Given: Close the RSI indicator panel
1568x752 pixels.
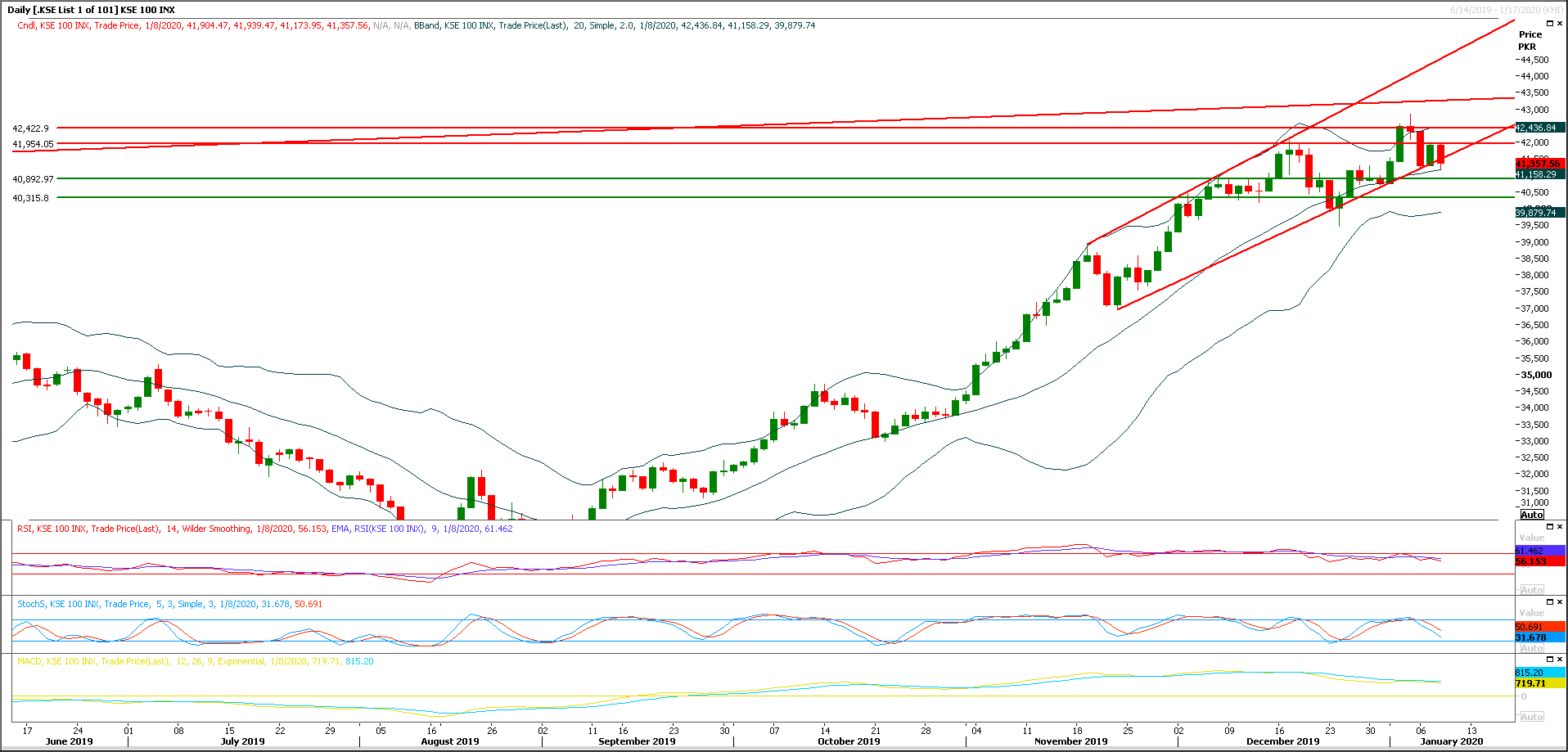Looking at the screenshot, I should click(x=1560, y=526).
